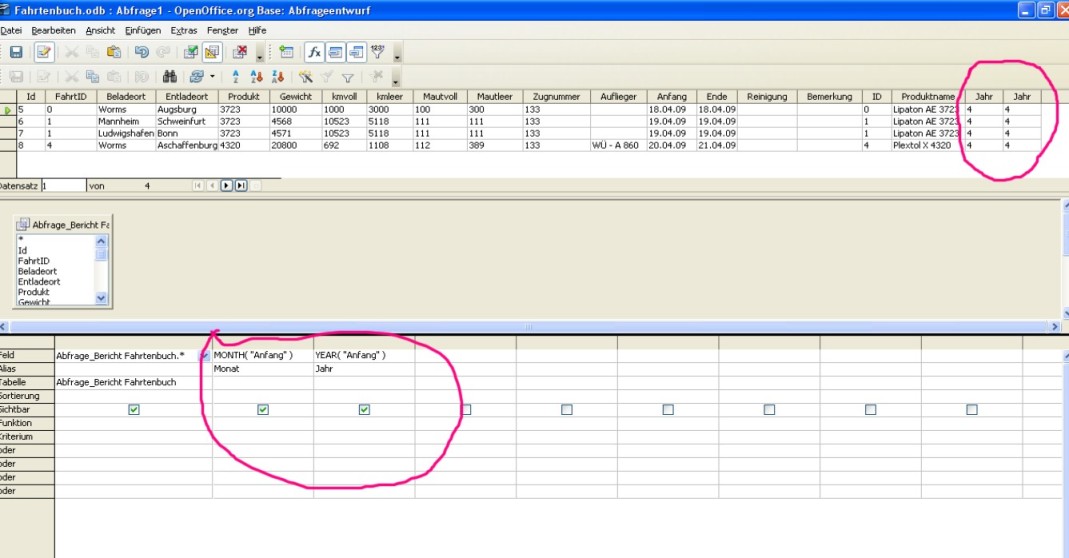Open the Bearbeiten menu
Screen dimensions: 1069x558
pos(53,31)
